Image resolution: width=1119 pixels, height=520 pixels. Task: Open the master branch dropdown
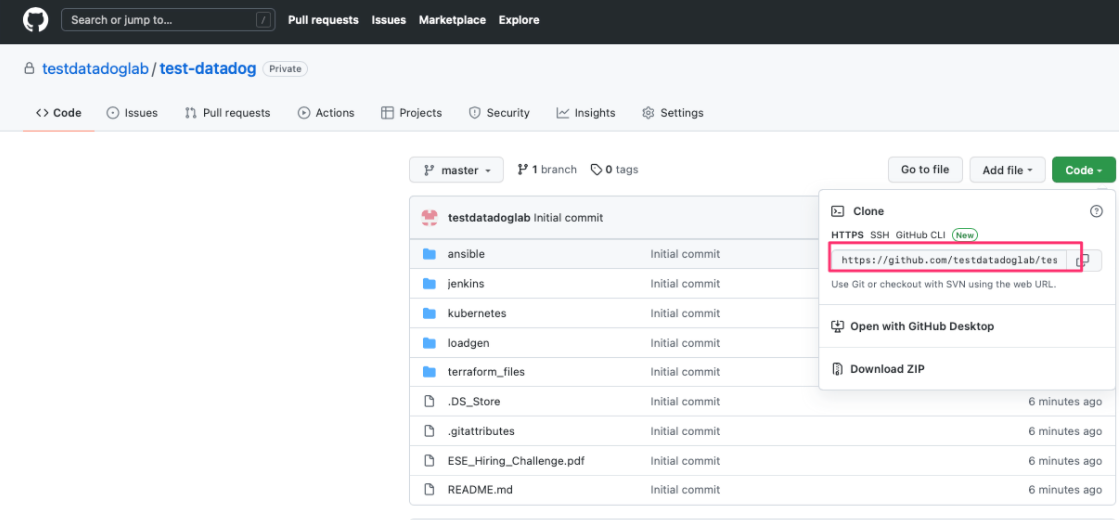(456, 170)
